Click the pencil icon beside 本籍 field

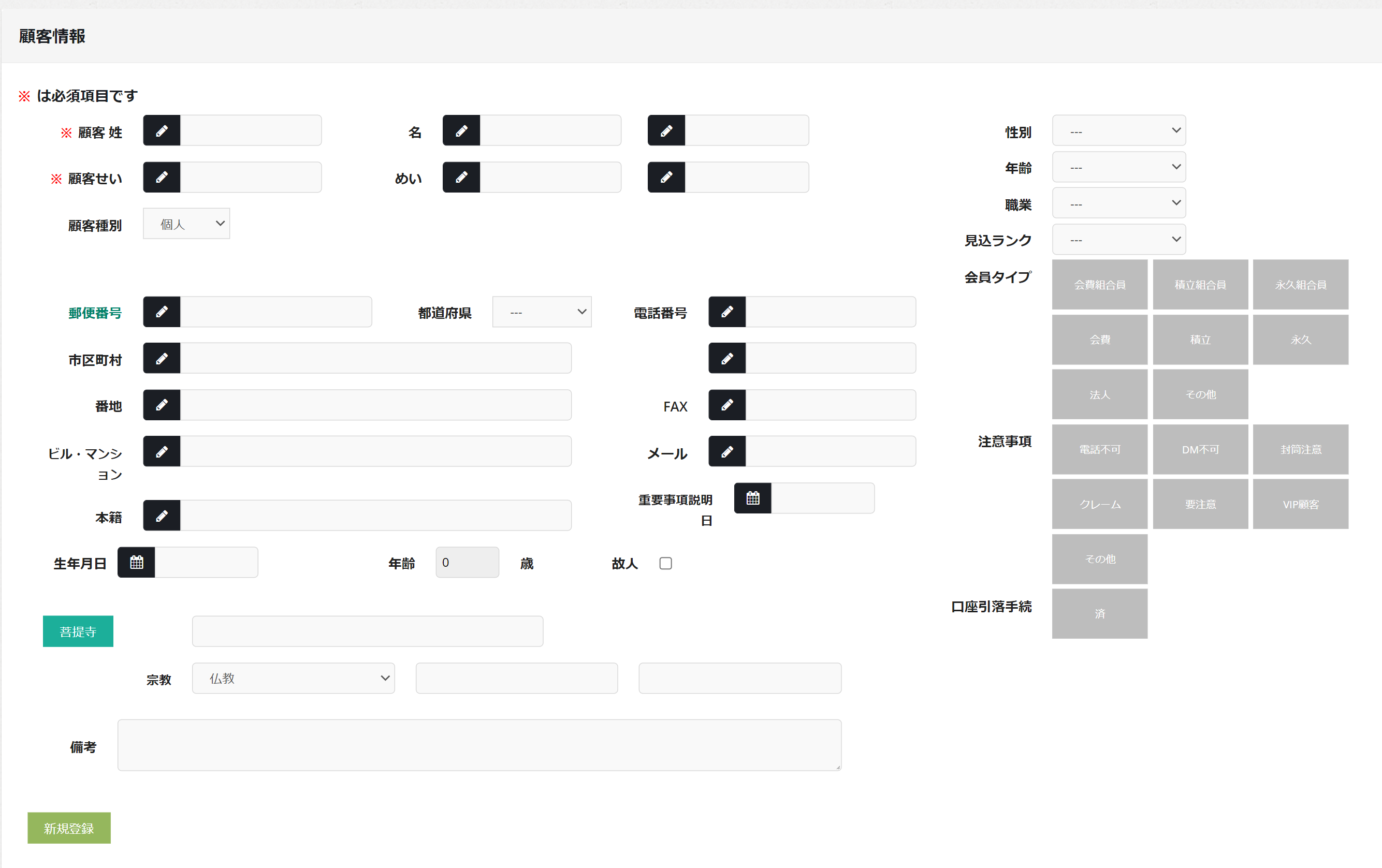[x=161, y=516]
